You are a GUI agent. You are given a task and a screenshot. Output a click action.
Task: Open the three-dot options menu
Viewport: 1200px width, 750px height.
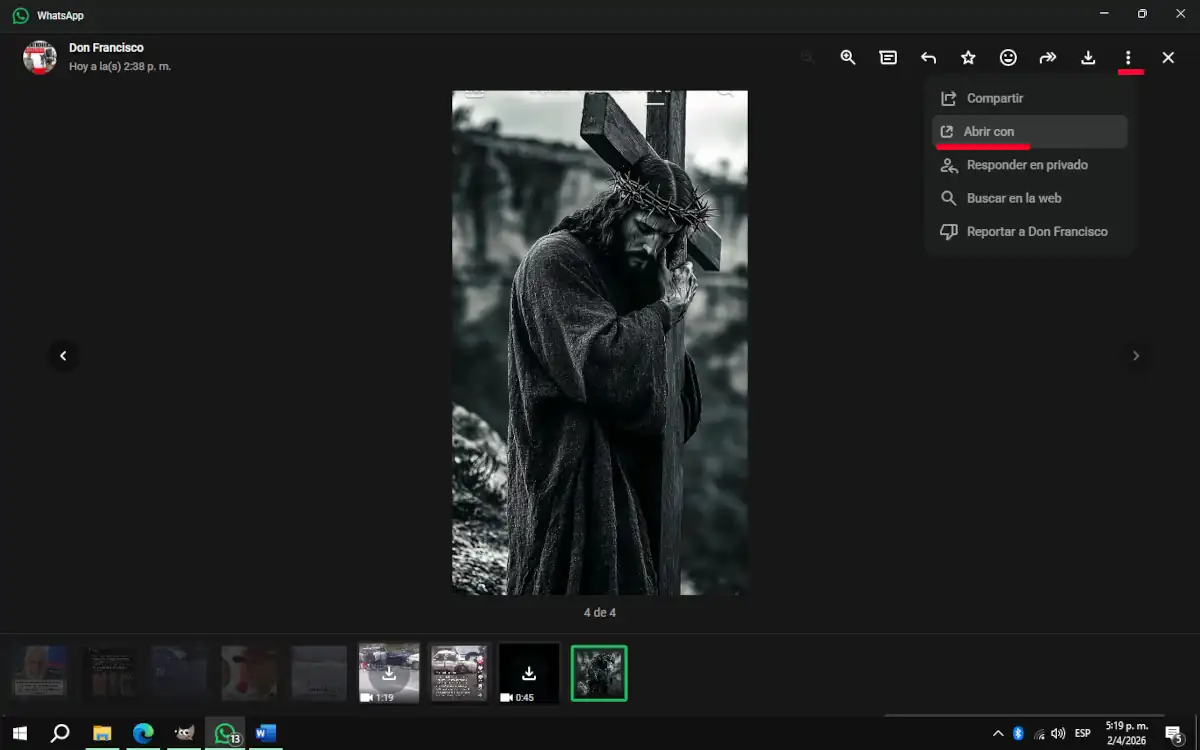[x=1128, y=57]
